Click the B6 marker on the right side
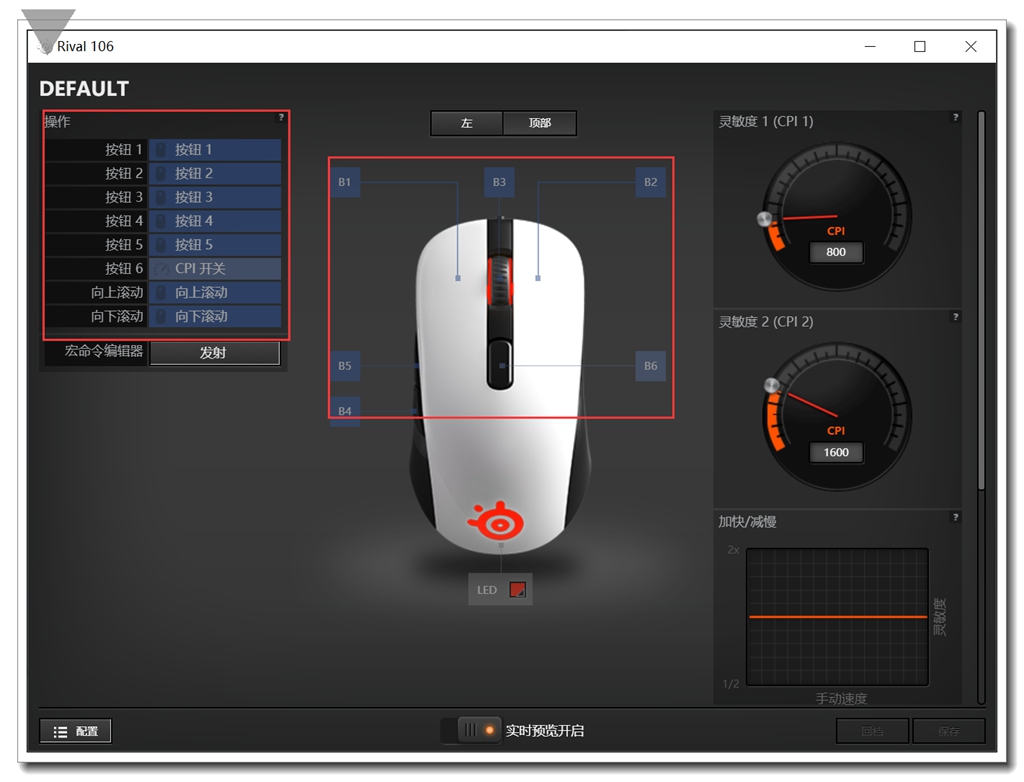1024x782 pixels. click(650, 367)
